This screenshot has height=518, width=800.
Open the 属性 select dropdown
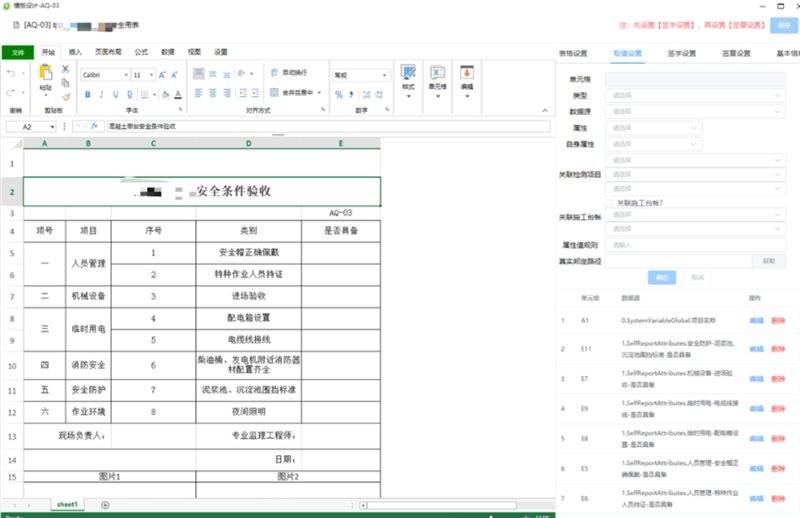click(654, 128)
